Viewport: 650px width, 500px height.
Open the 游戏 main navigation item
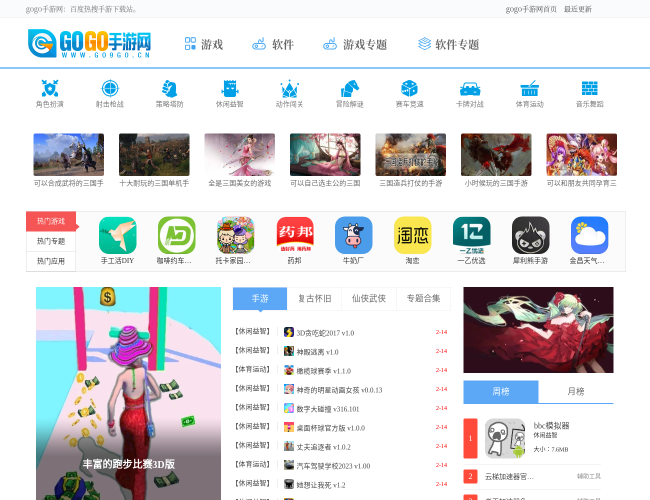click(x=204, y=44)
